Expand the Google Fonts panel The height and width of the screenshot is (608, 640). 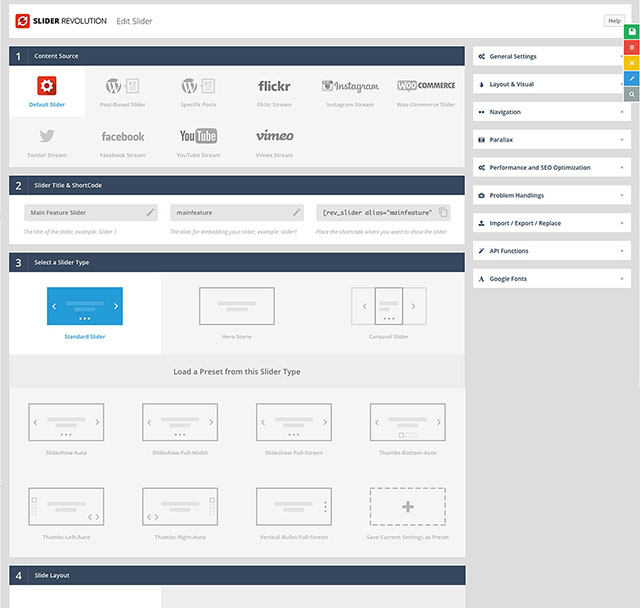[551, 278]
